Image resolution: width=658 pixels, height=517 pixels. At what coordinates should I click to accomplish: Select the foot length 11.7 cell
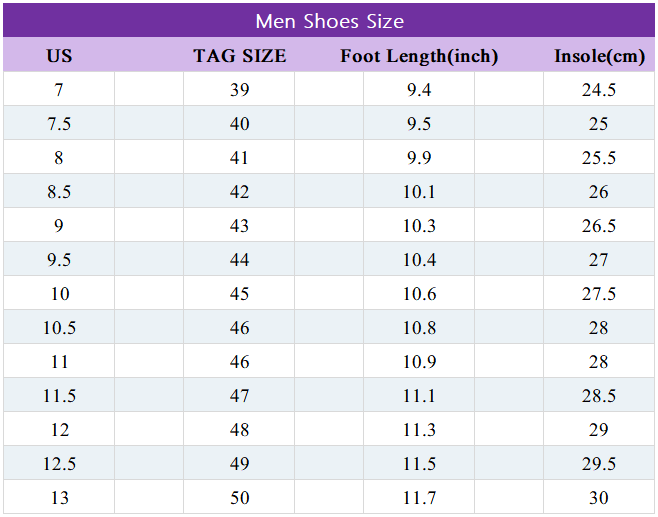click(419, 498)
